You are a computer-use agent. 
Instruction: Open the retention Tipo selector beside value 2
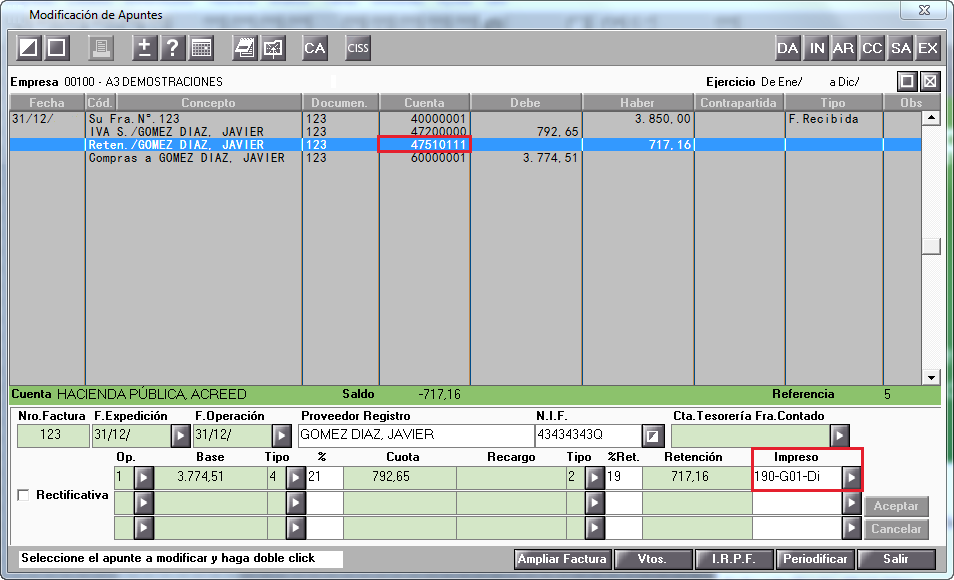click(x=594, y=477)
